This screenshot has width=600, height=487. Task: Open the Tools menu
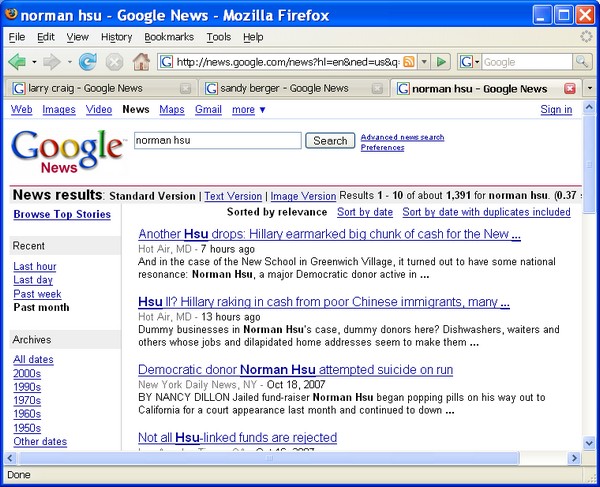pyautogui.click(x=219, y=37)
